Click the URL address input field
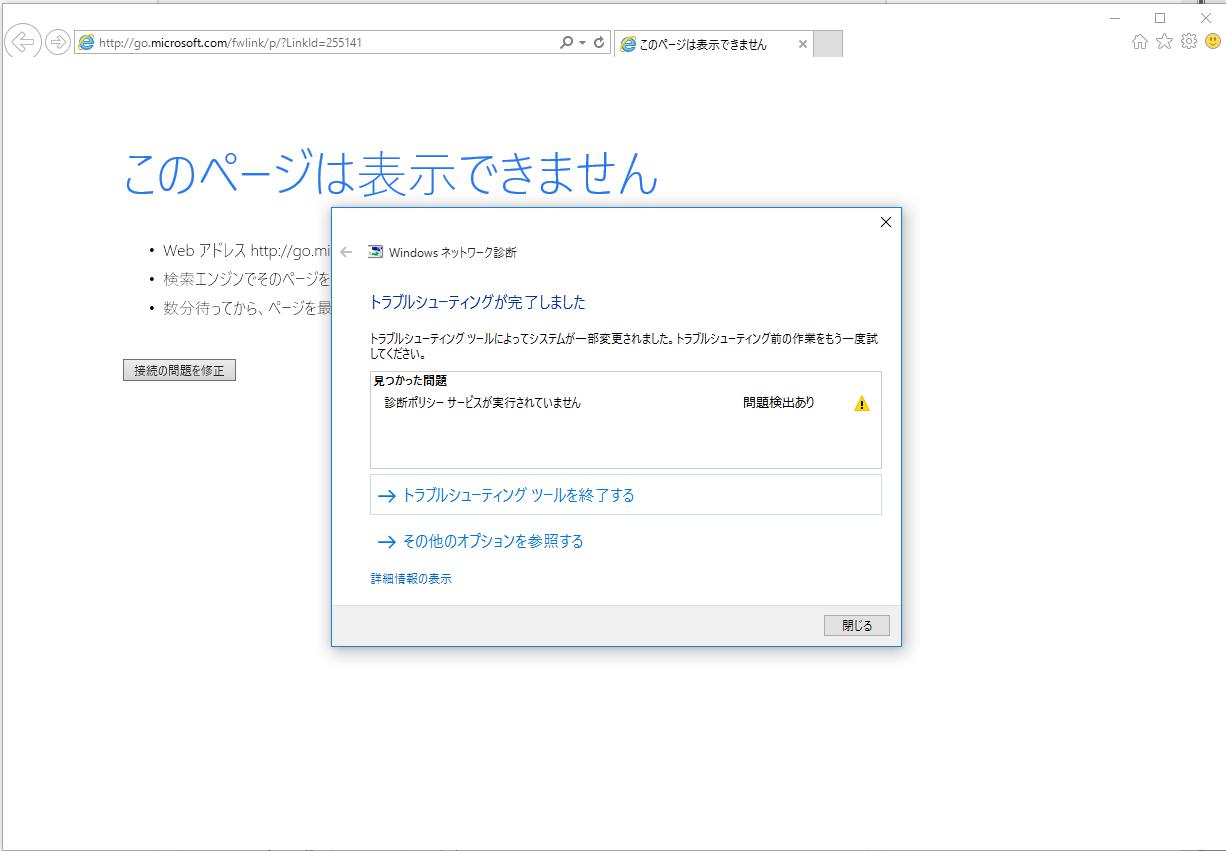This screenshot has height=851, width=1226. point(320,43)
